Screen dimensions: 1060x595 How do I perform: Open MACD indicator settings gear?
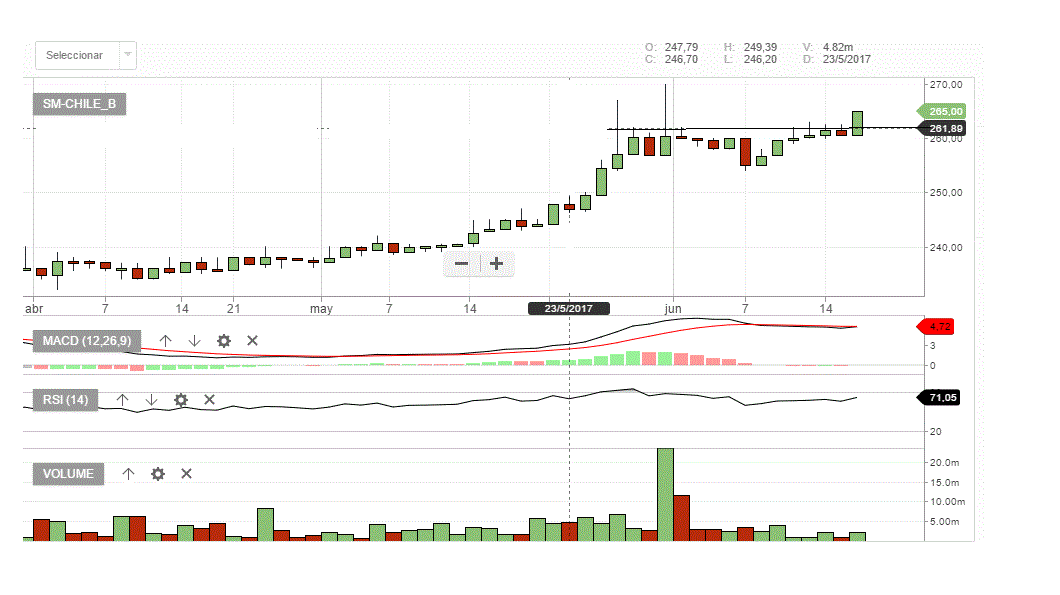pos(224,341)
